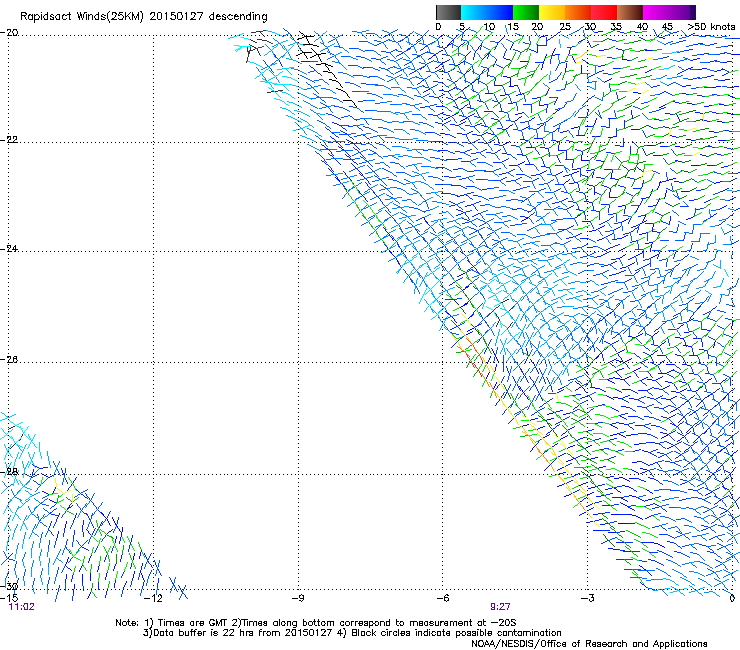740x650 pixels.
Task: Click the legend number 35
Action: (616, 27)
